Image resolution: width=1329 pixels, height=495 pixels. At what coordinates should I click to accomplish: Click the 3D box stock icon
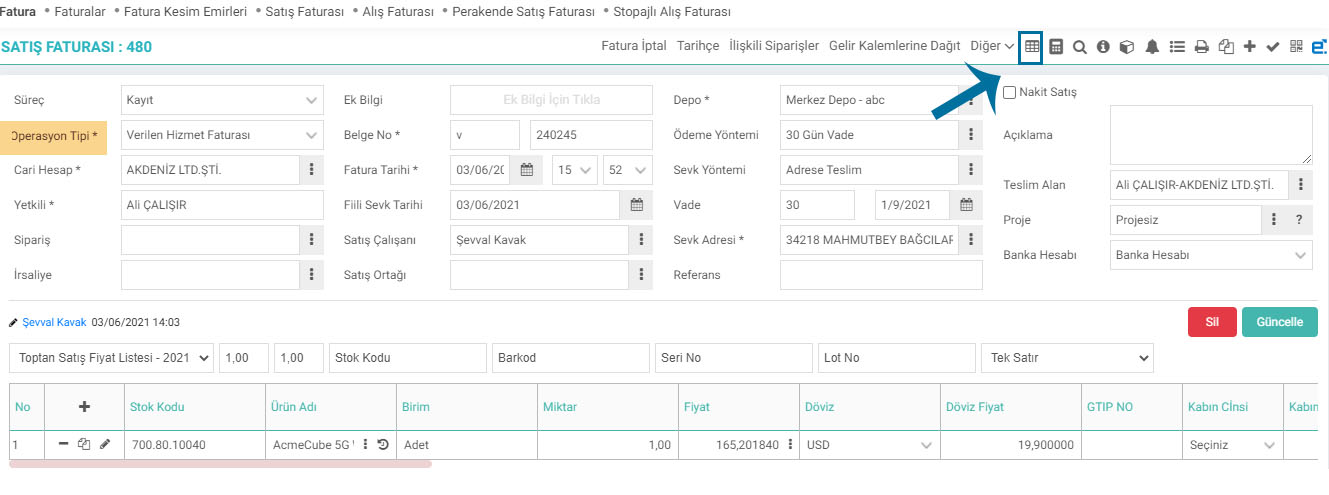pos(1127,46)
